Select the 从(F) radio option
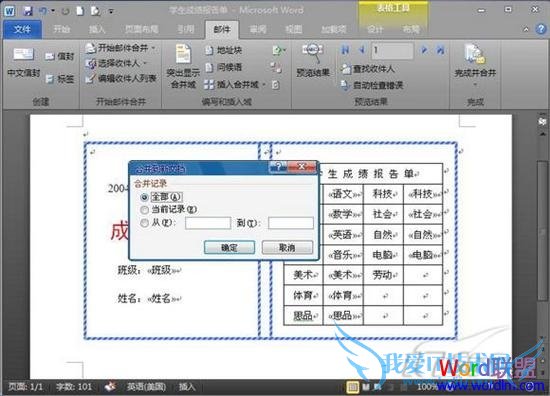 click(144, 223)
